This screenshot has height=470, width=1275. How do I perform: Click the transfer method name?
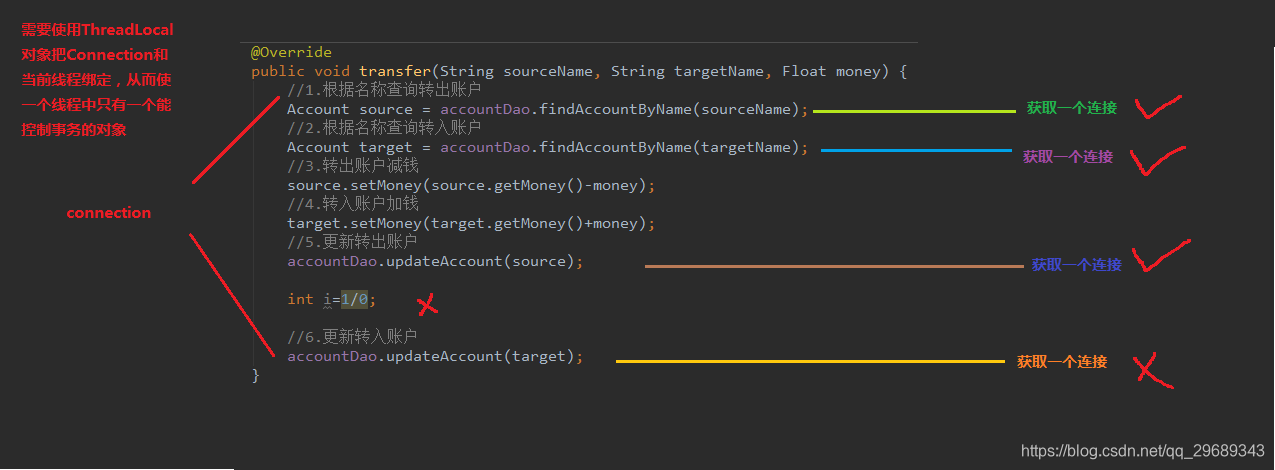pyautogui.click(x=395, y=71)
